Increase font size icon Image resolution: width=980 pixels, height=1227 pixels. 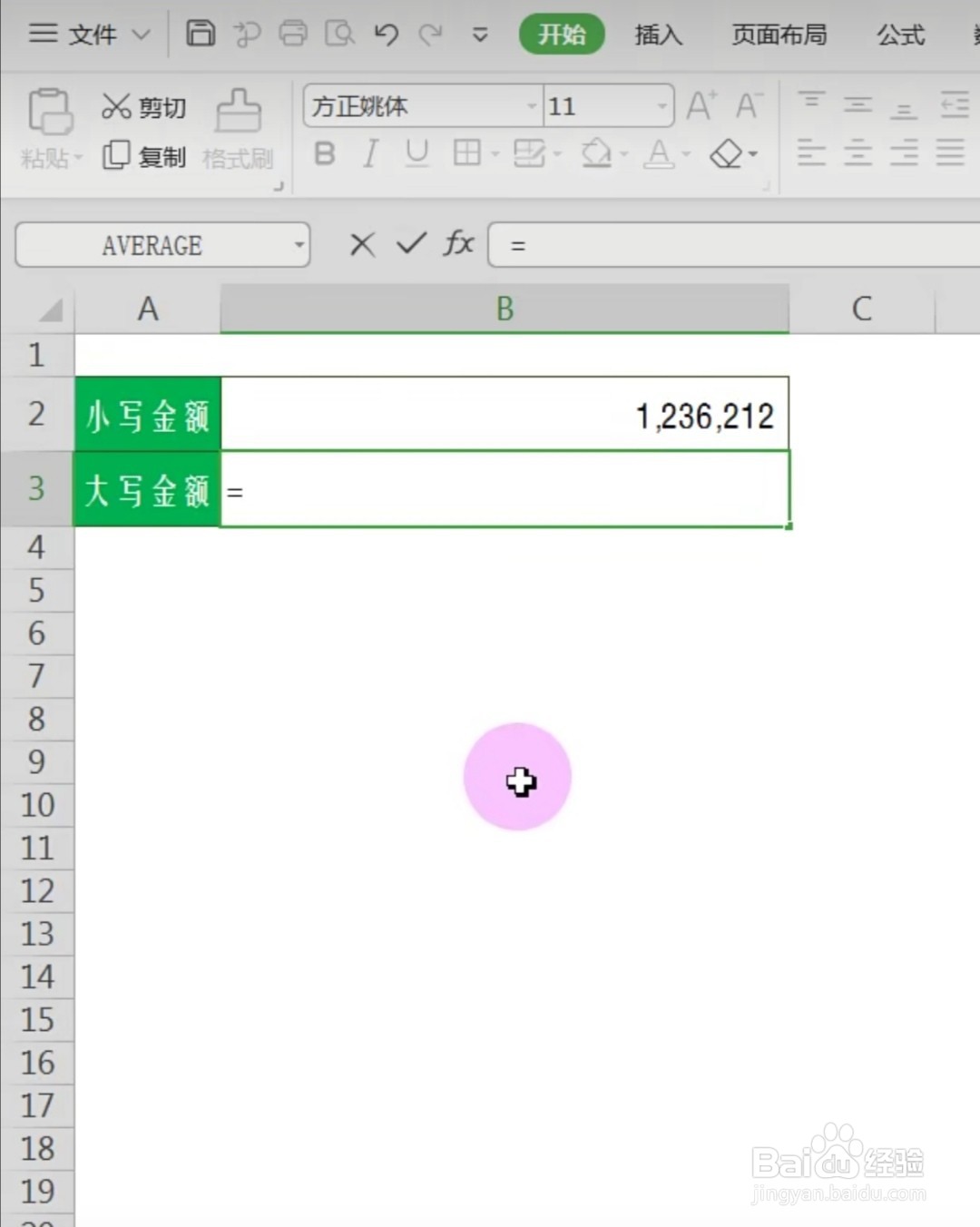coord(701,105)
